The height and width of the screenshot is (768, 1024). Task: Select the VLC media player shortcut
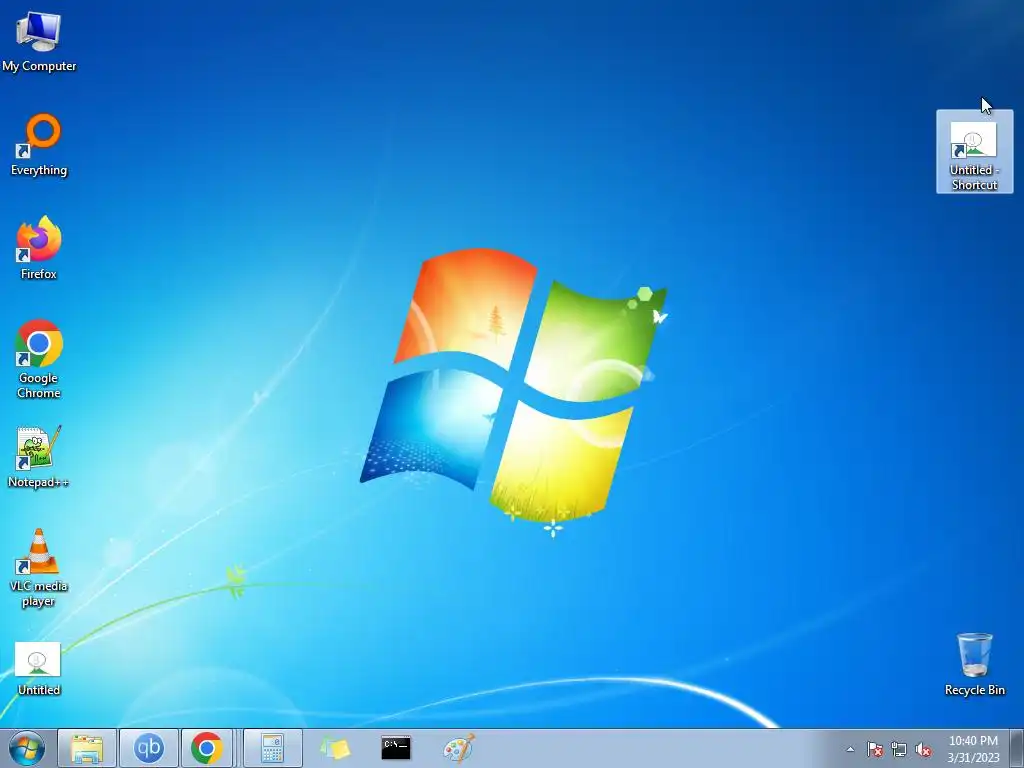[39, 568]
